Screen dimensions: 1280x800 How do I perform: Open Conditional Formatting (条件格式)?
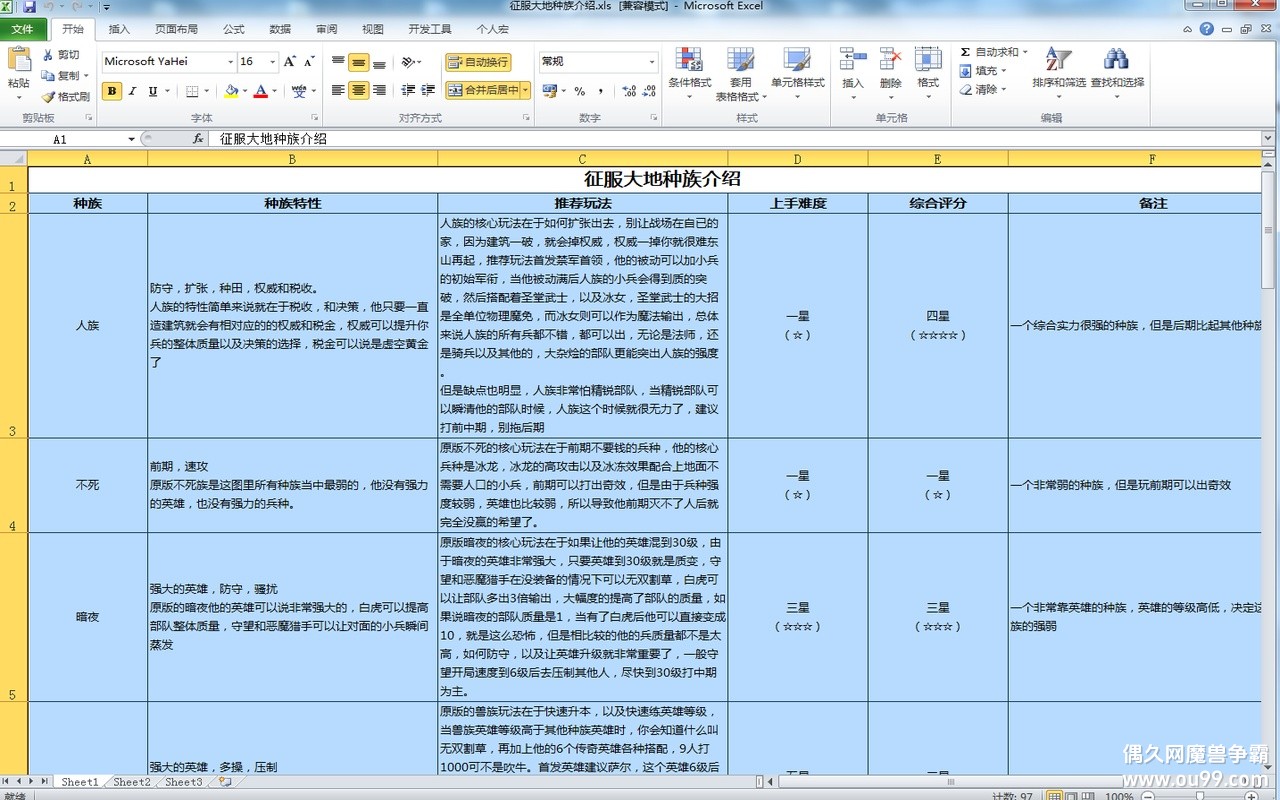[x=689, y=68]
